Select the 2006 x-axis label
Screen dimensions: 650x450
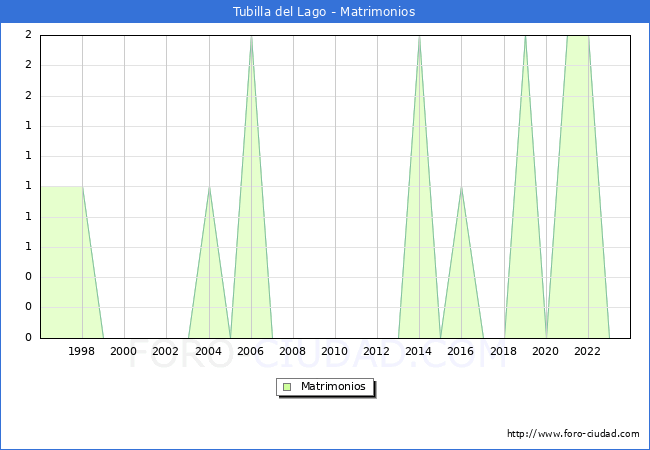point(250,351)
